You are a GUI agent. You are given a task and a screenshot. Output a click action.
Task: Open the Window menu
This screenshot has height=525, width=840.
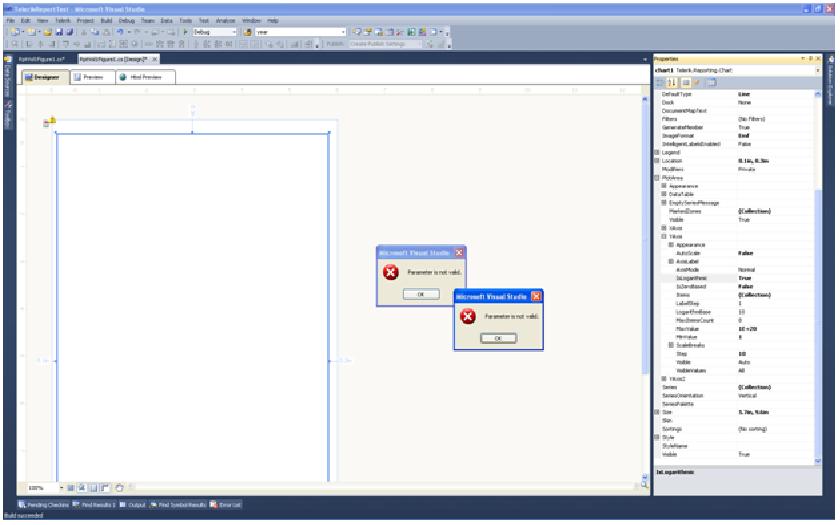251,20
